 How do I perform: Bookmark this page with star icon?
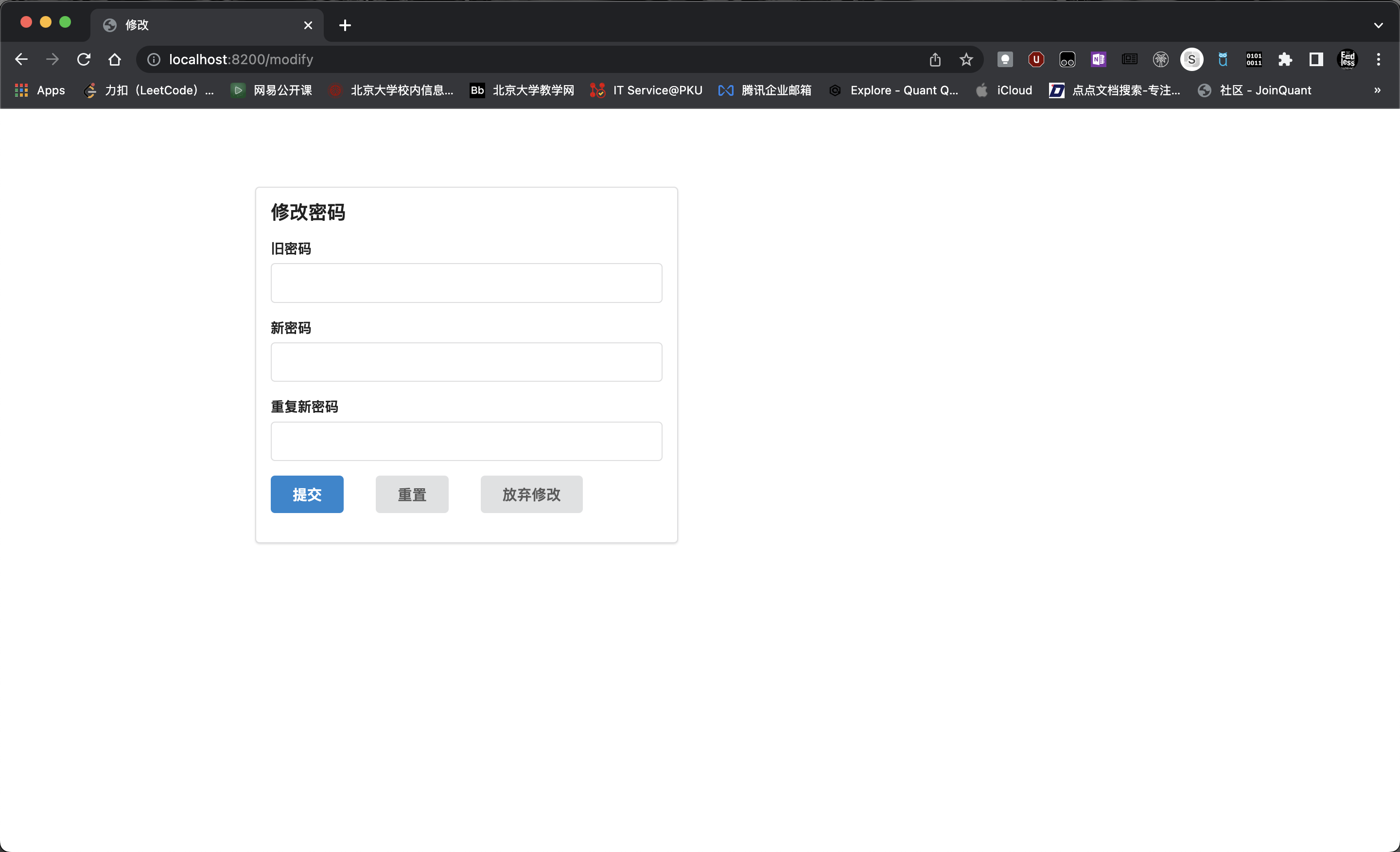point(966,59)
